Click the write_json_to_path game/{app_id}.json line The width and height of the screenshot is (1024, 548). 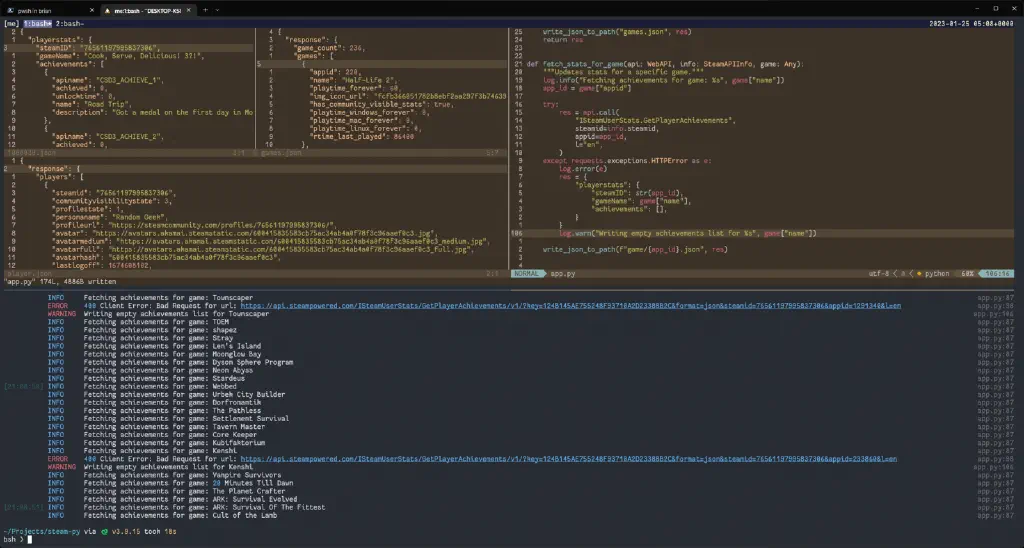coord(635,250)
